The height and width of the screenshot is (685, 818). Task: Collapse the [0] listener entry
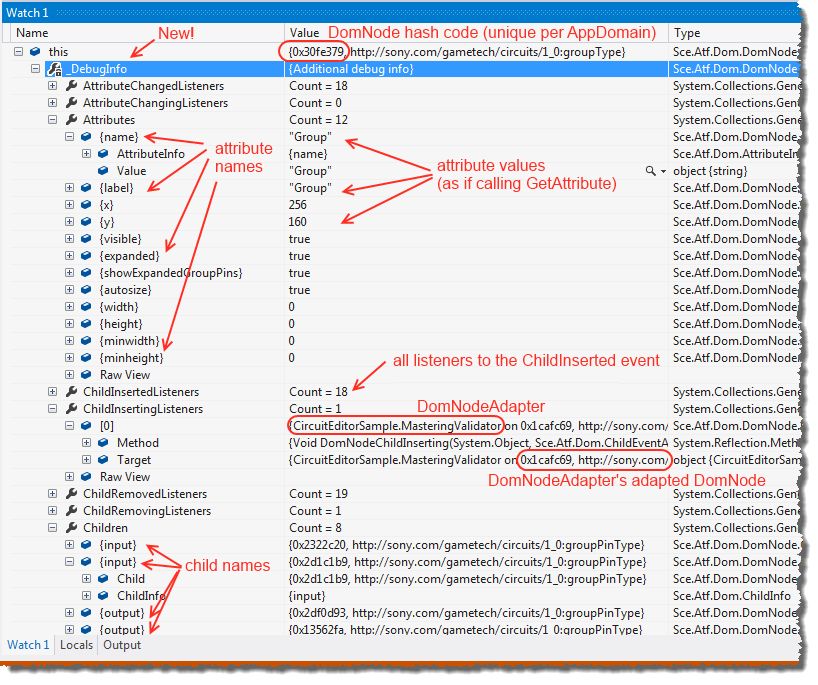click(x=69, y=426)
